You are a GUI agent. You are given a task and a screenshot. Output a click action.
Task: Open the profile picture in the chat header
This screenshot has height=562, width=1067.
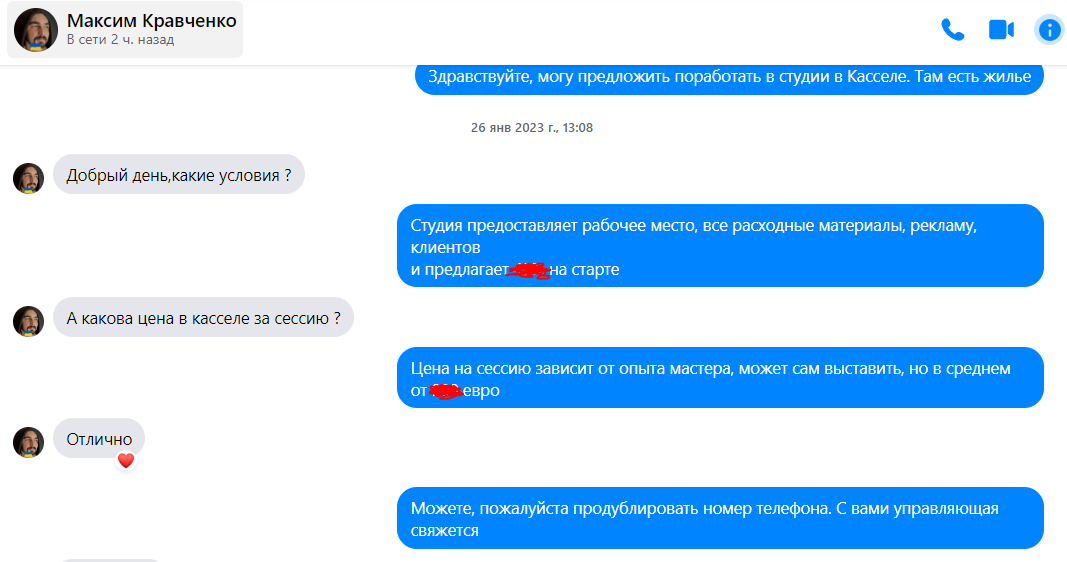pos(36,30)
